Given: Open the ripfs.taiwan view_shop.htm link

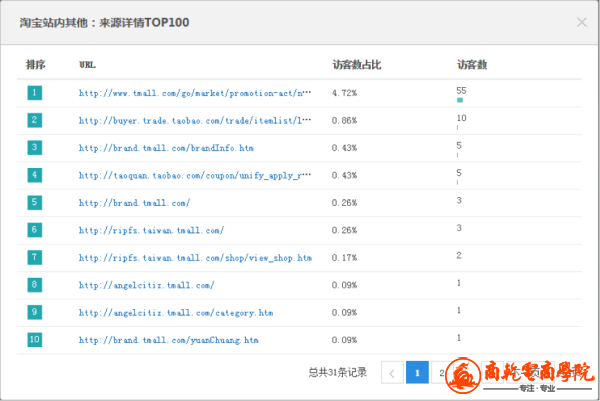Looking at the screenshot, I should coord(195,258).
